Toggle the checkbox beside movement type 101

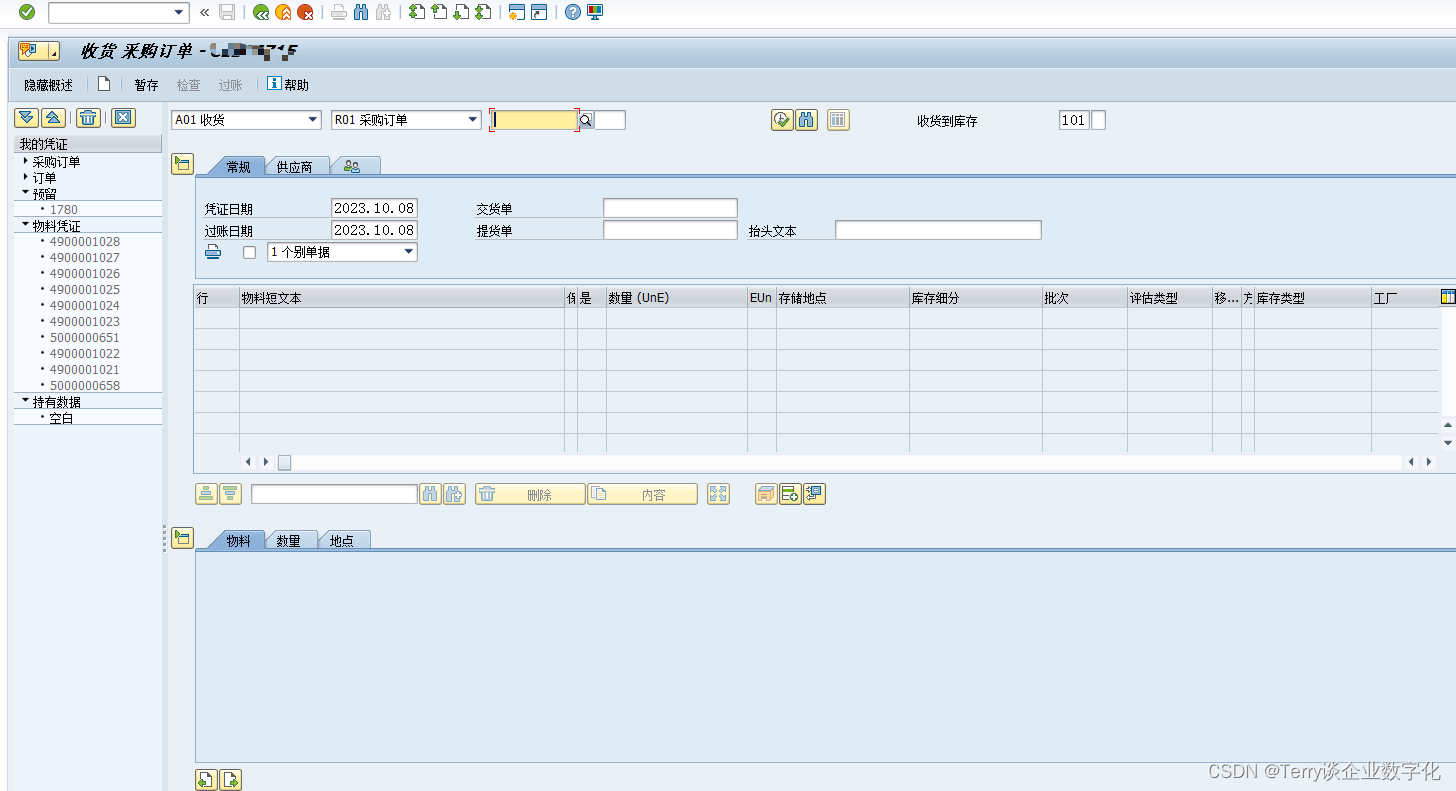pyautogui.click(x=1097, y=120)
